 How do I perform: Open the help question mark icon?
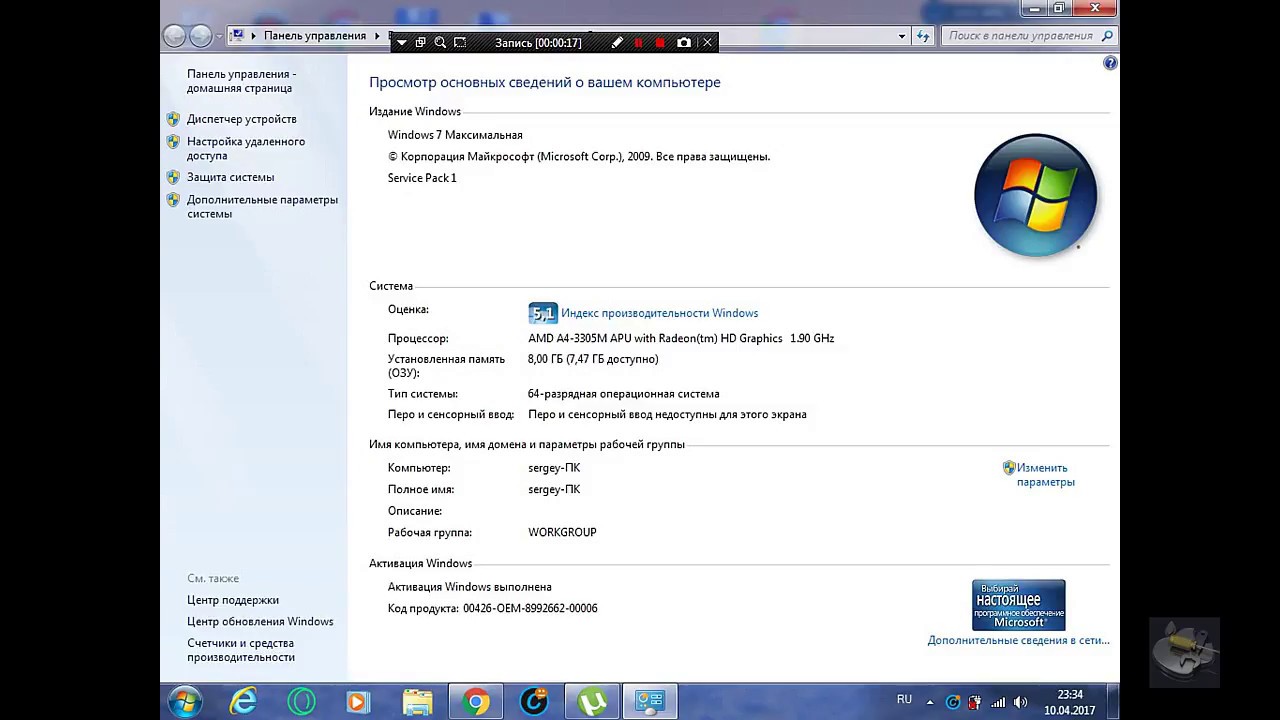(1110, 63)
